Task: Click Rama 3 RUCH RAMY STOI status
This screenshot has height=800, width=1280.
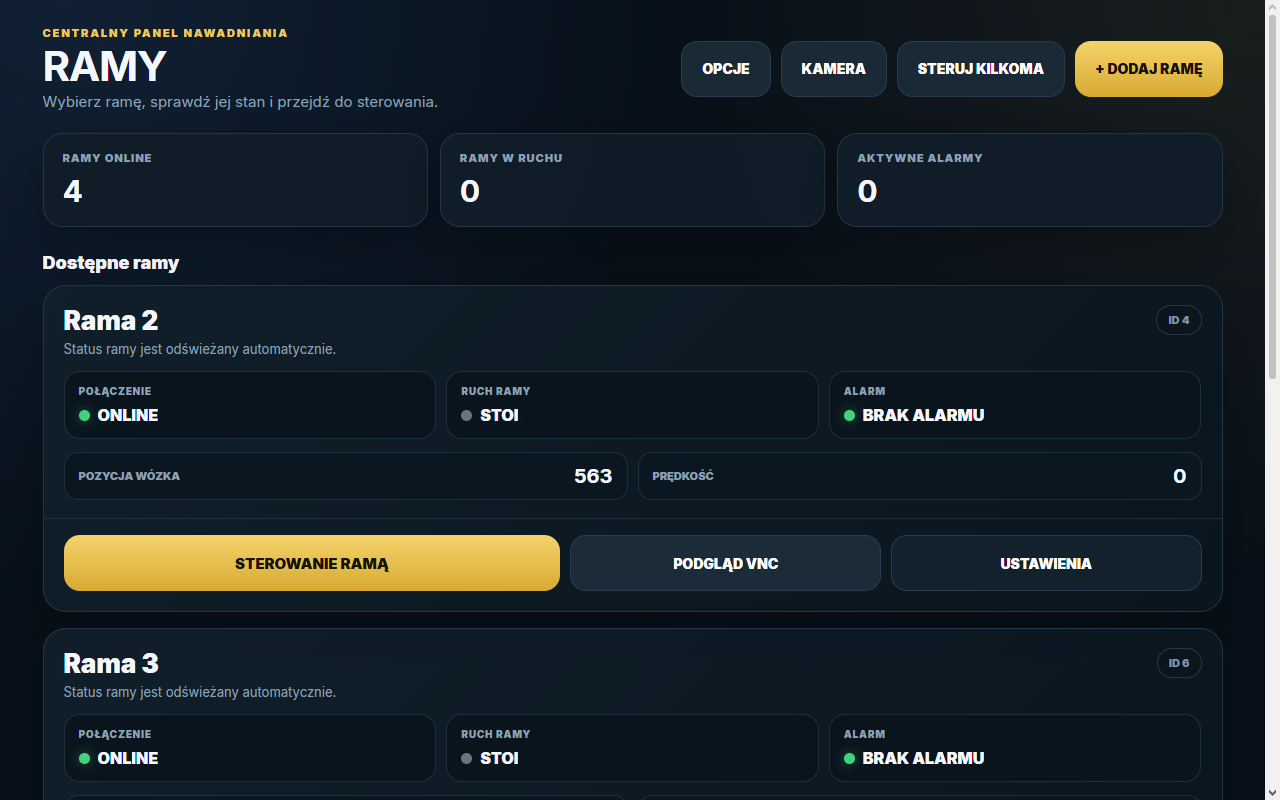Action: (632, 748)
